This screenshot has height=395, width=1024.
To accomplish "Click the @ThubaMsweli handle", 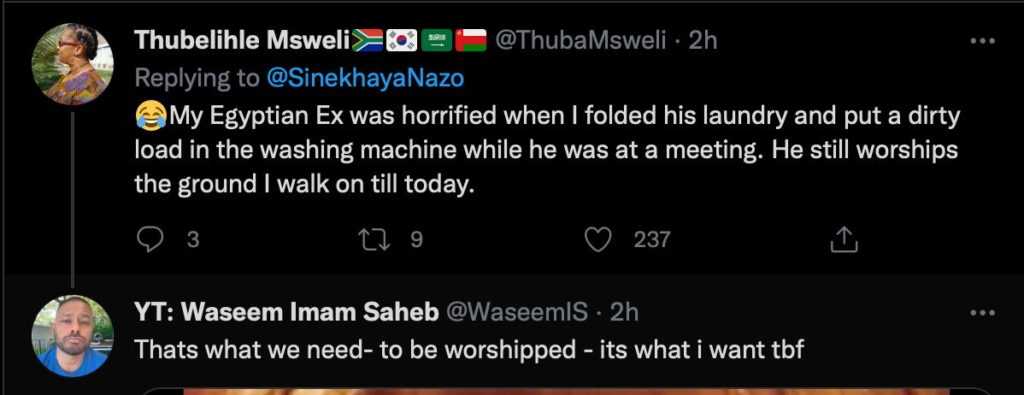I will [x=581, y=40].
